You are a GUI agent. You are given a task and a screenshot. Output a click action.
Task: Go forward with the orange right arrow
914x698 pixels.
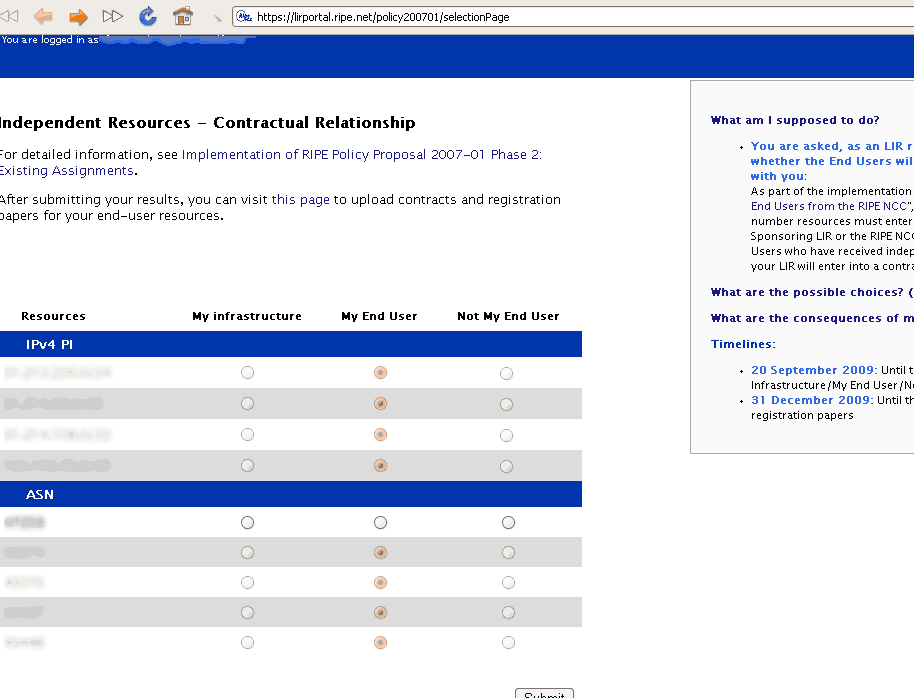pyautogui.click(x=78, y=17)
